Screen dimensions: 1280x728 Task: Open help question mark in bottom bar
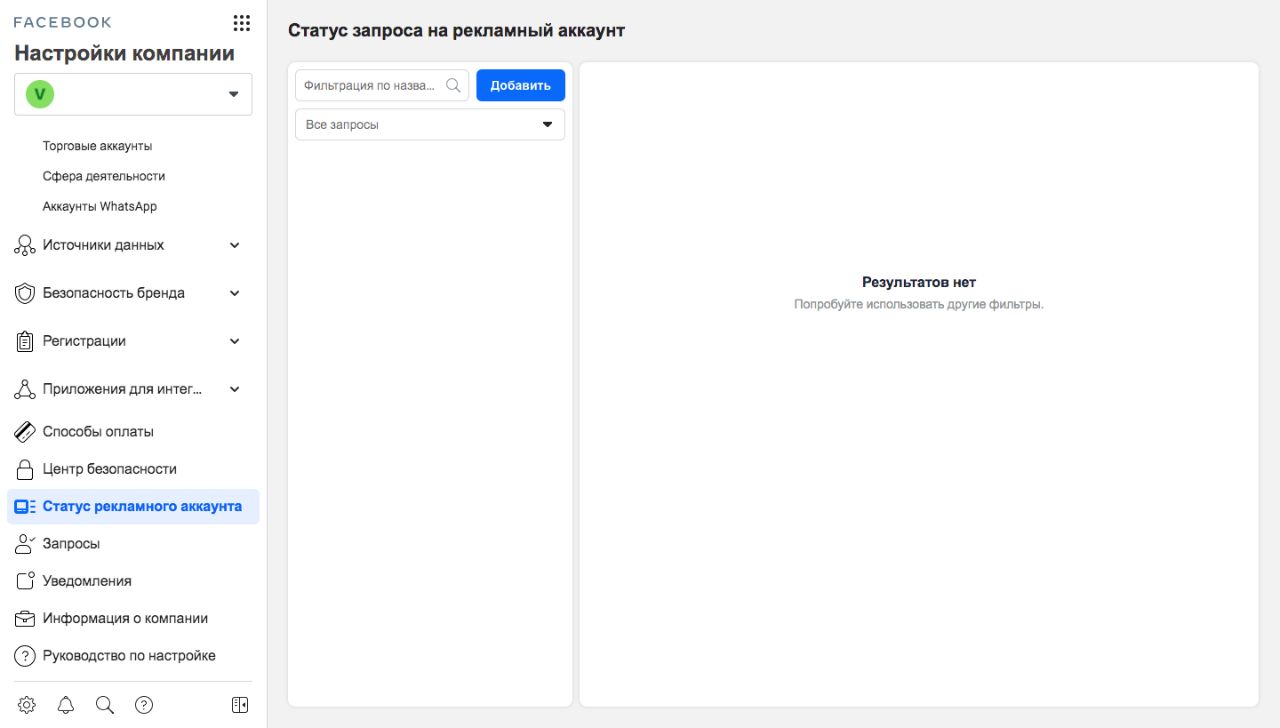pos(144,705)
